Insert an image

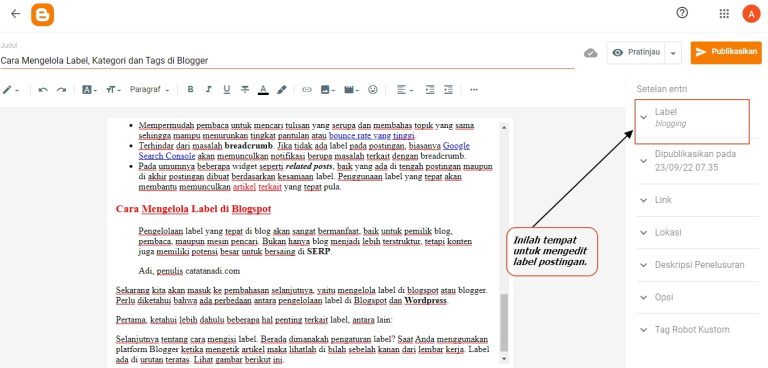point(327,90)
